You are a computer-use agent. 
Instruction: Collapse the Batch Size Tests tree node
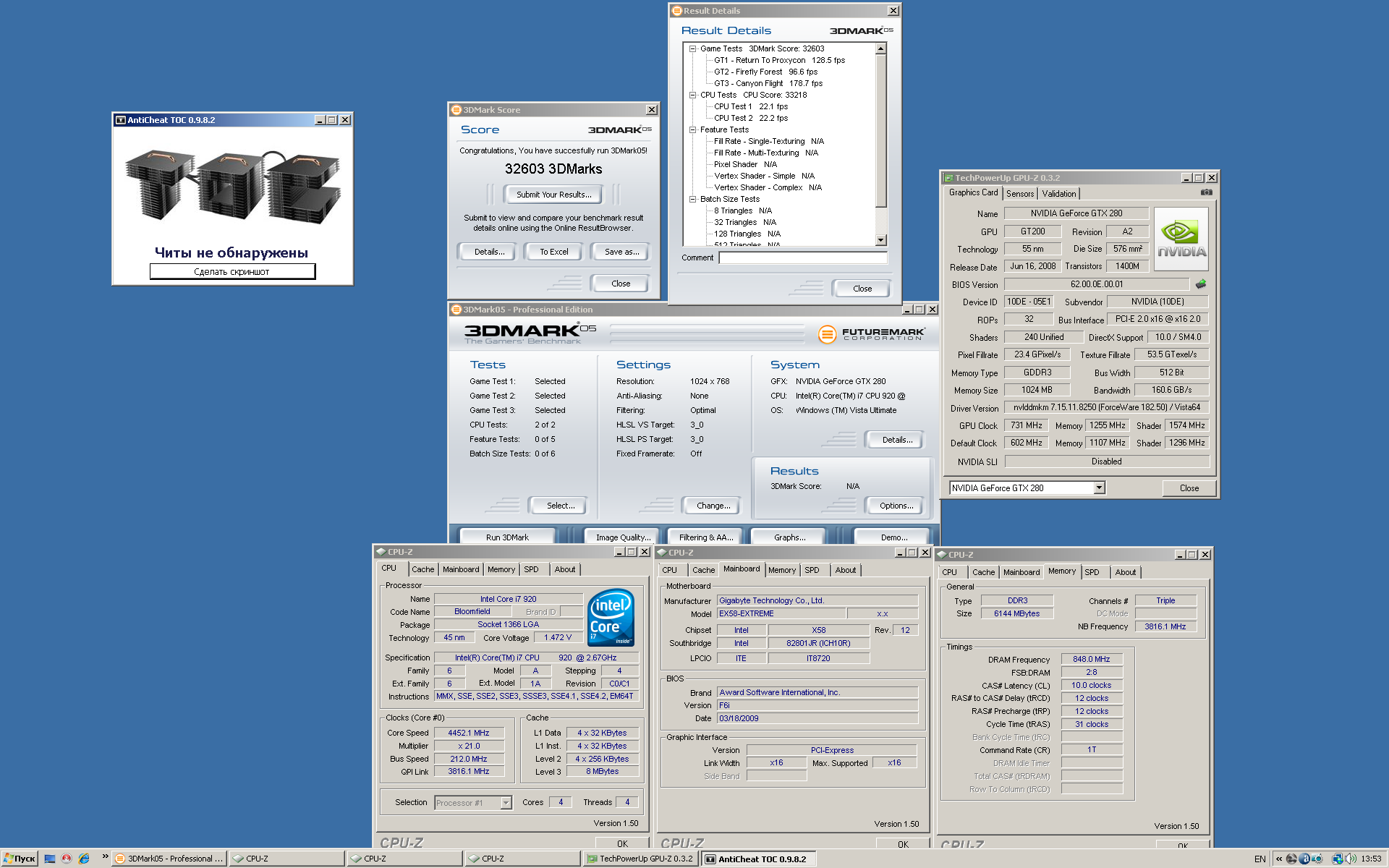tap(692, 200)
